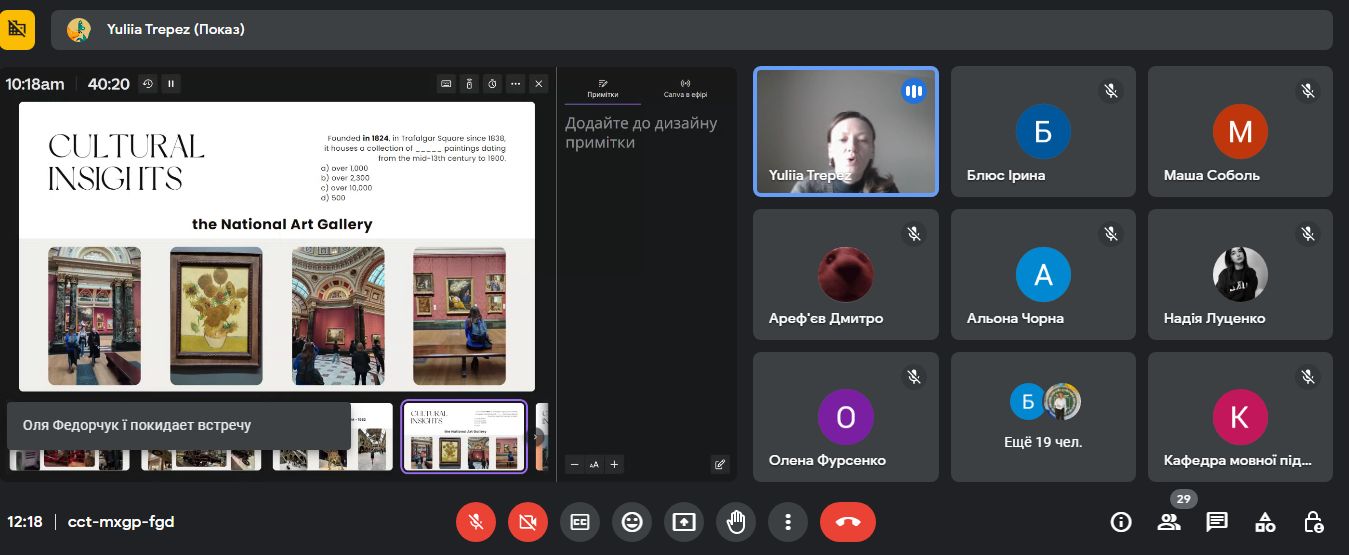Click the muted mic icon on Маша Соболь tile
Screen dimensions: 1349x555
[1307, 91]
